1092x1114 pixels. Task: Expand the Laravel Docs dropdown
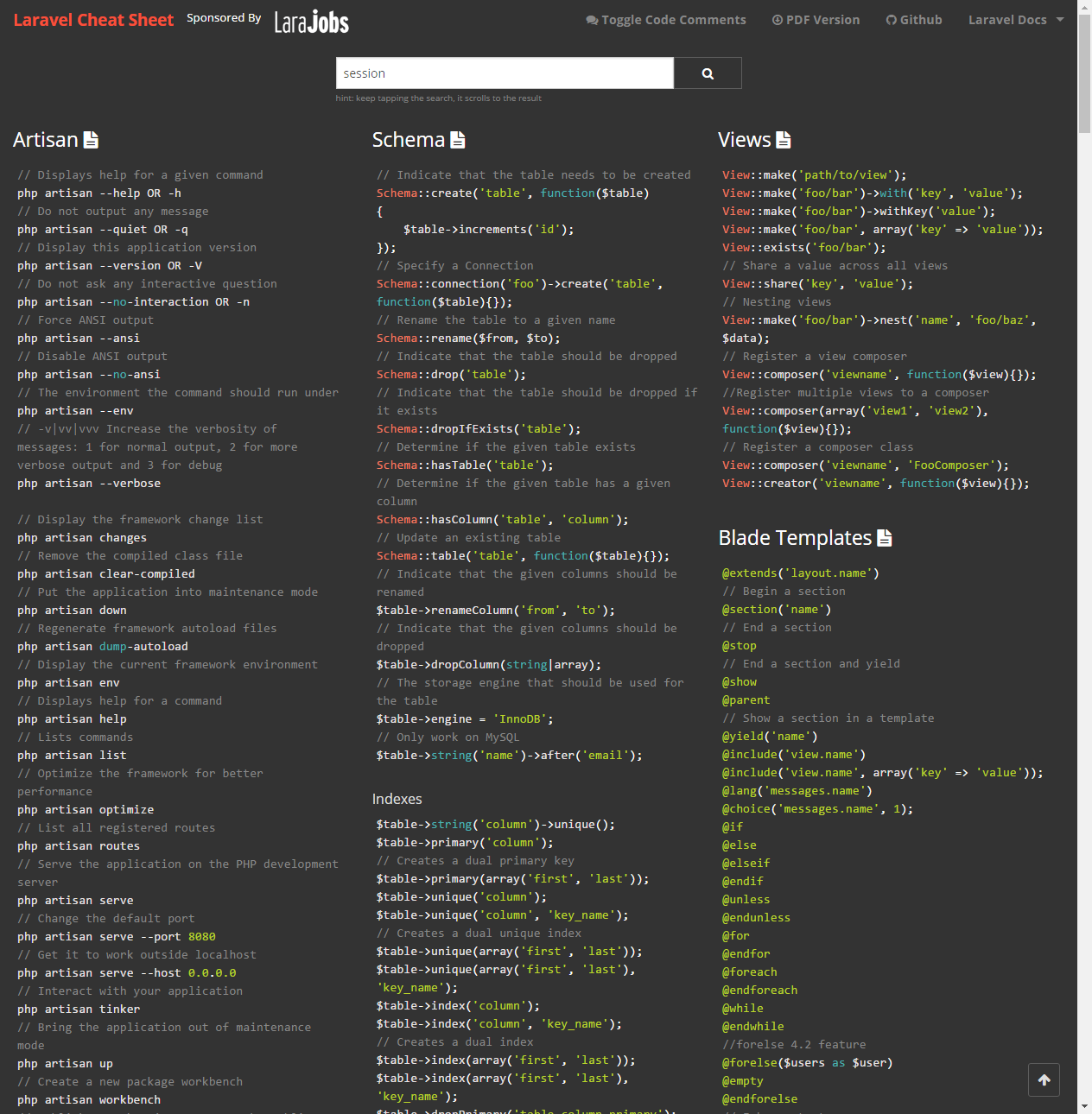(x=1016, y=20)
